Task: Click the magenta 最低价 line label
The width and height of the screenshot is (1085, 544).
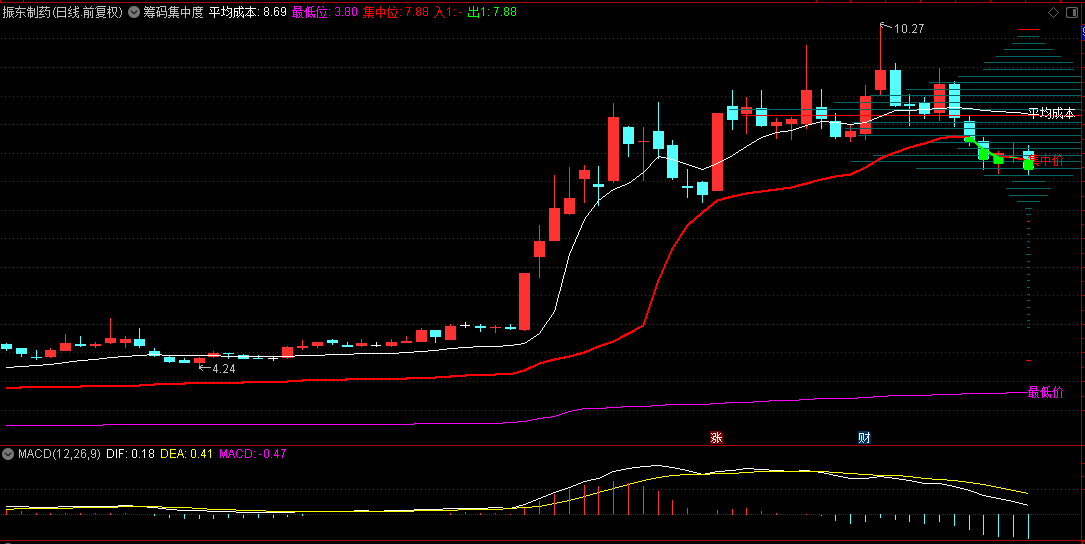Action: tap(1046, 392)
